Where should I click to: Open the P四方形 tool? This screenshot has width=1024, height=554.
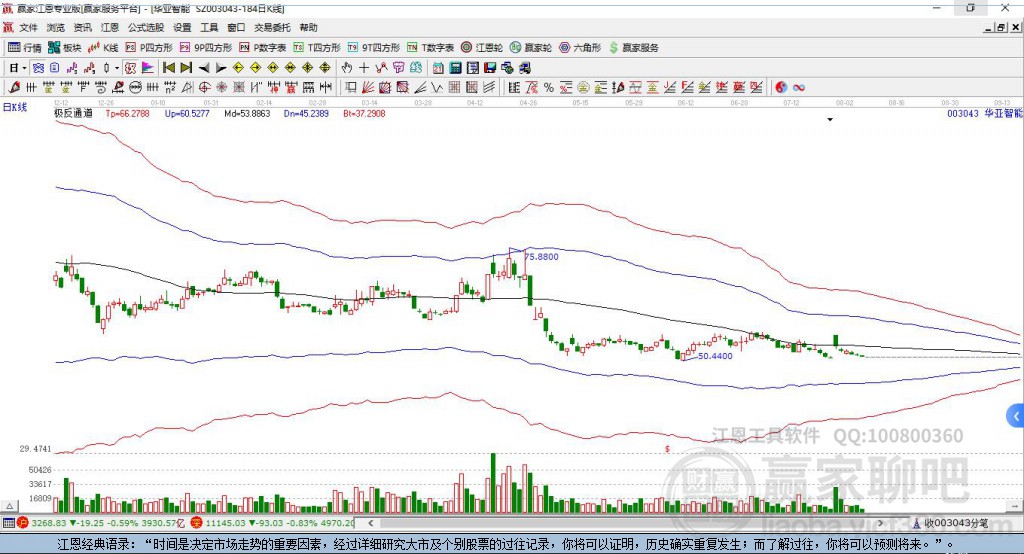click(149, 48)
